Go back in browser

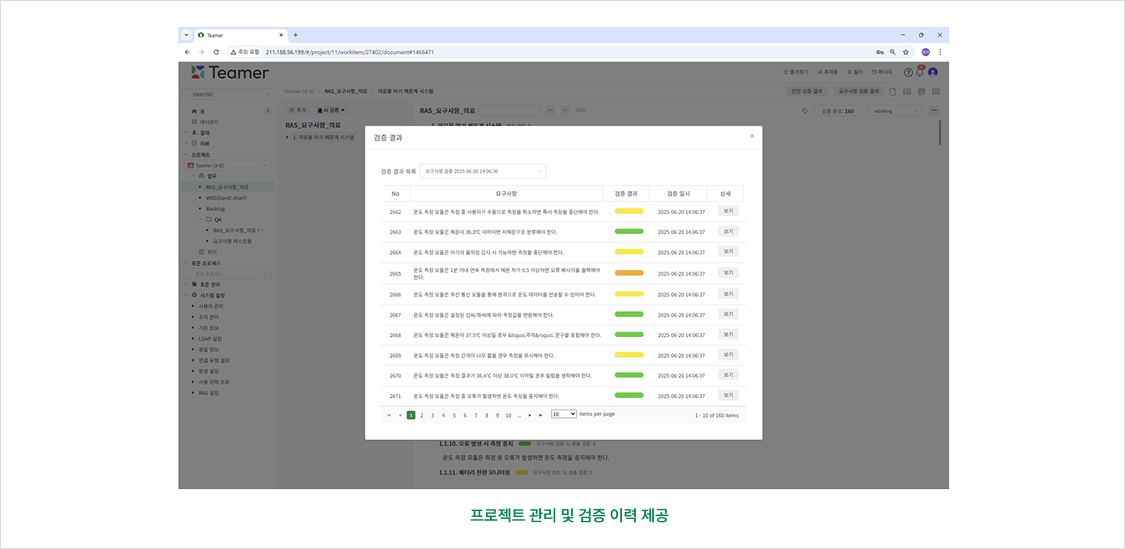pyautogui.click(x=187, y=52)
